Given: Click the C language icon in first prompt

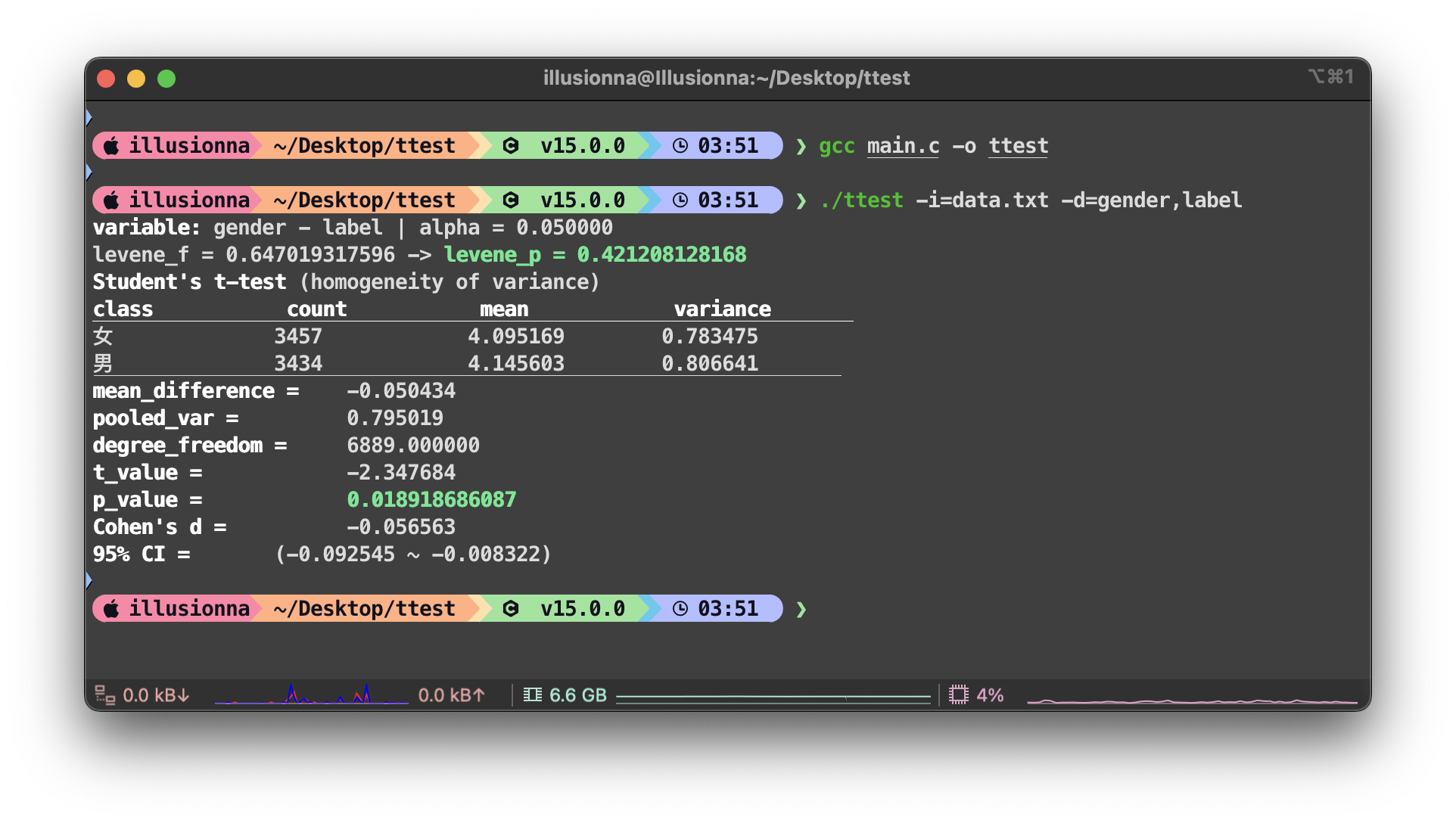Looking at the screenshot, I should click(x=511, y=146).
